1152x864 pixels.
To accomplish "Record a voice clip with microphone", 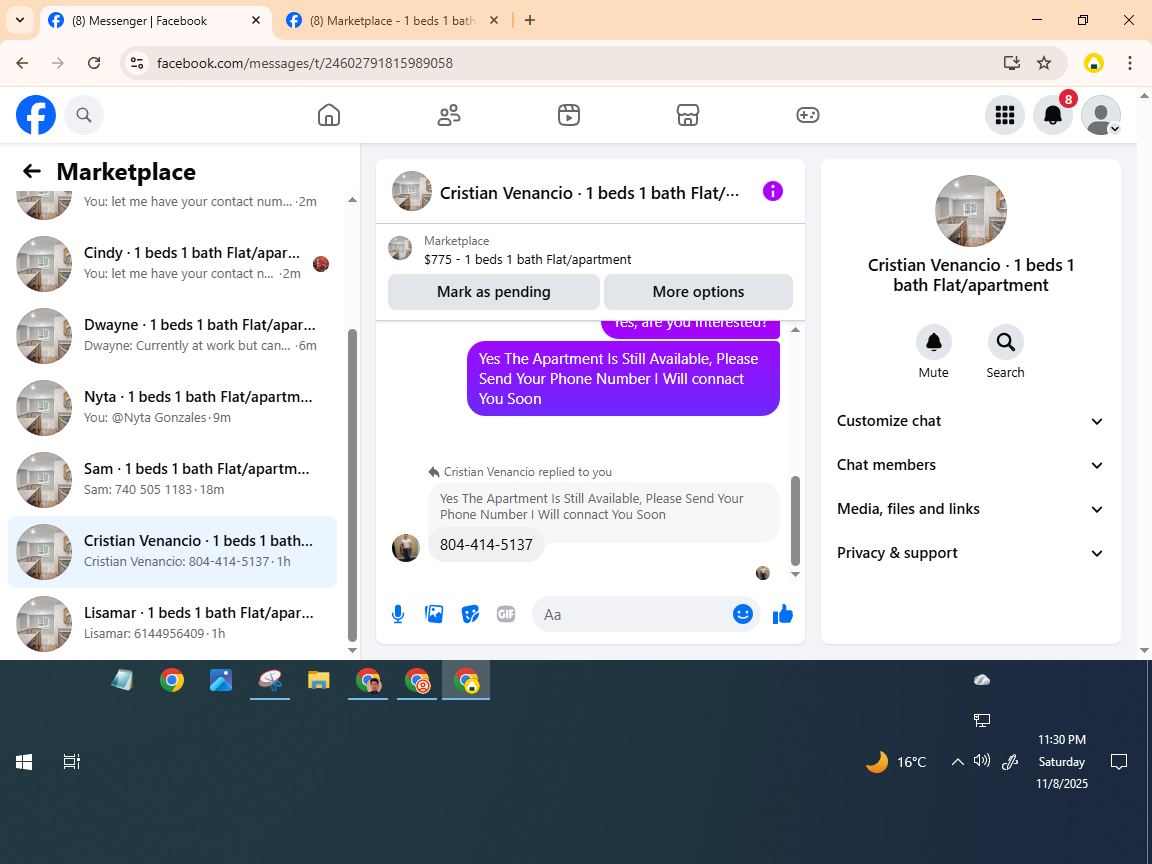I will point(397,614).
